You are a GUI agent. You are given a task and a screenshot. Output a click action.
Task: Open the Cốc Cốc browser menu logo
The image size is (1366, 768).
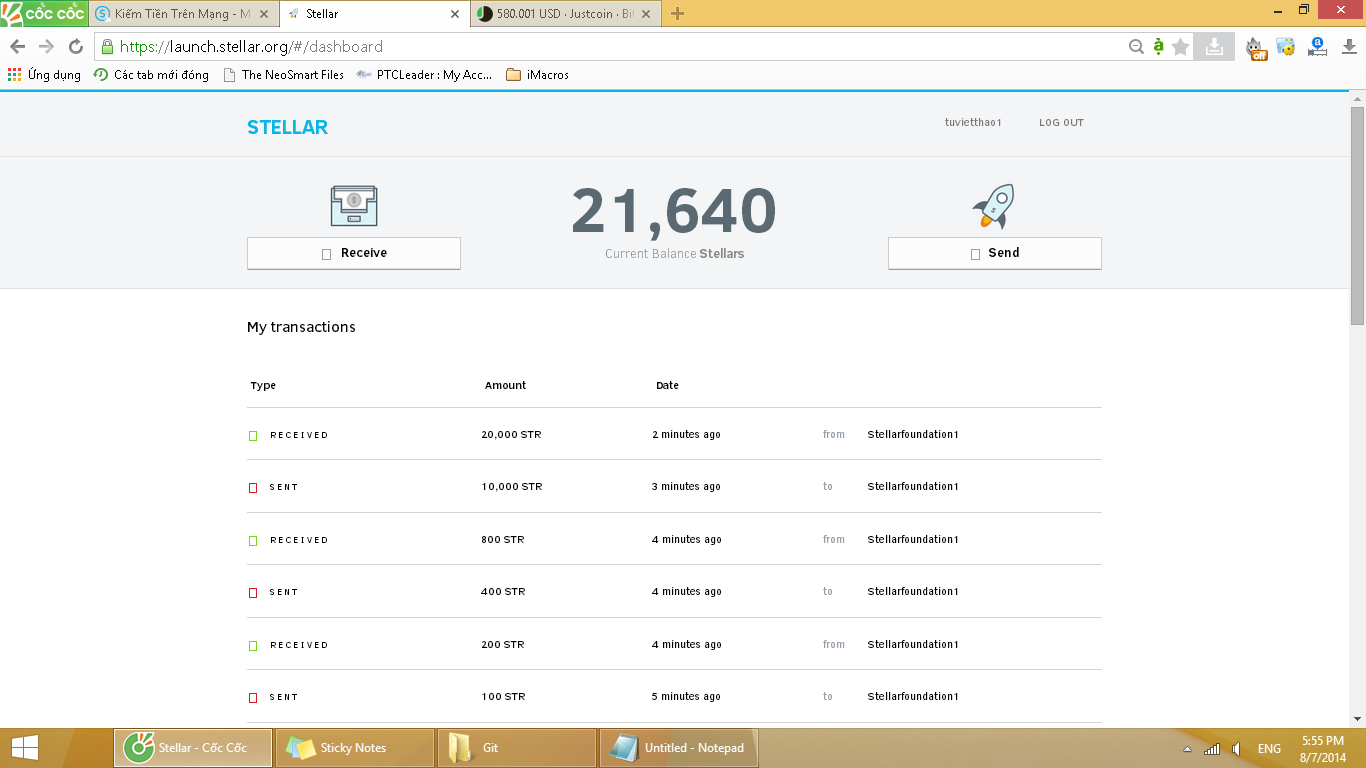click(x=44, y=13)
